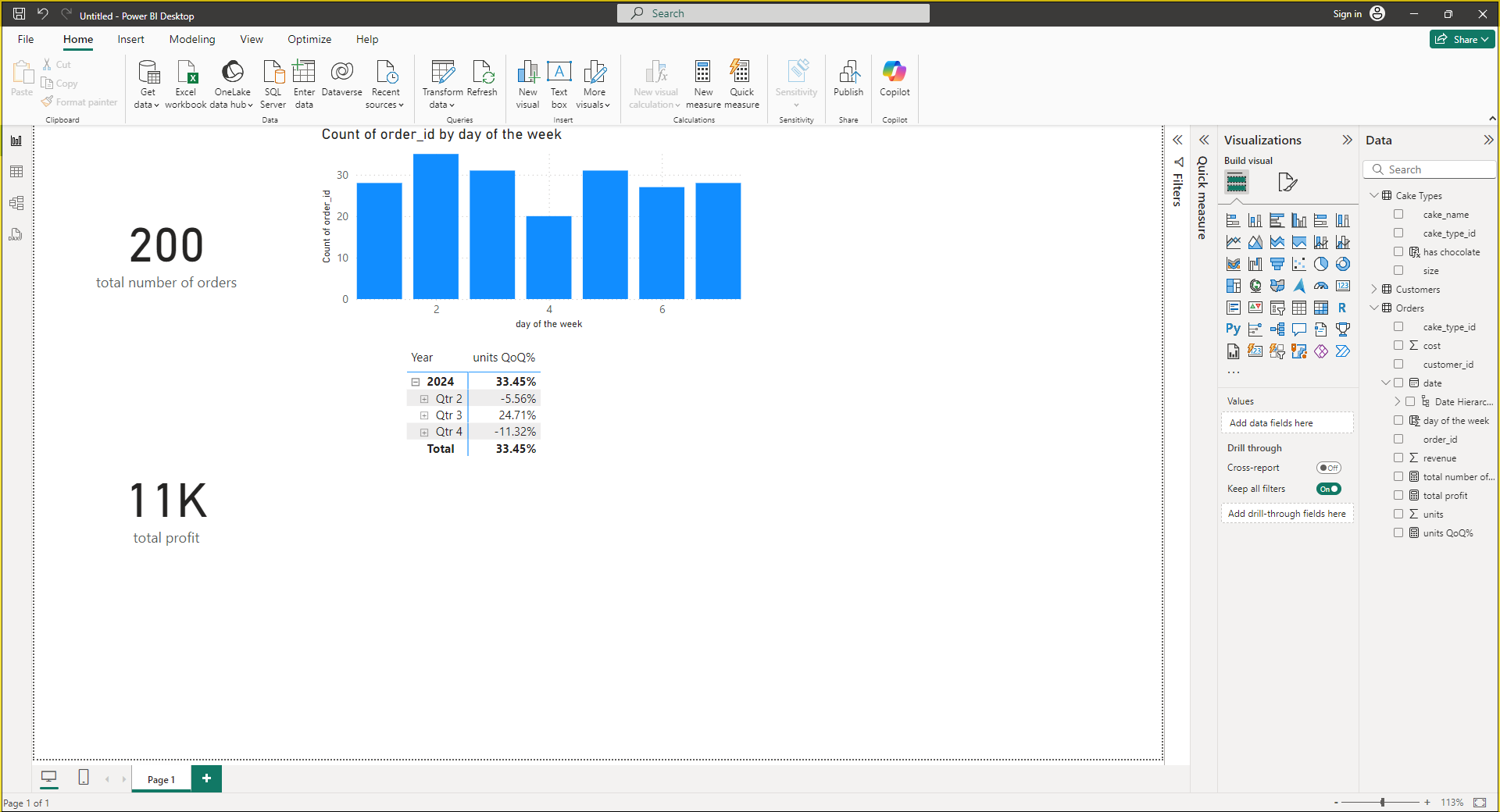Expand the Filters pane

pyautogui.click(x=1177, y=141)
